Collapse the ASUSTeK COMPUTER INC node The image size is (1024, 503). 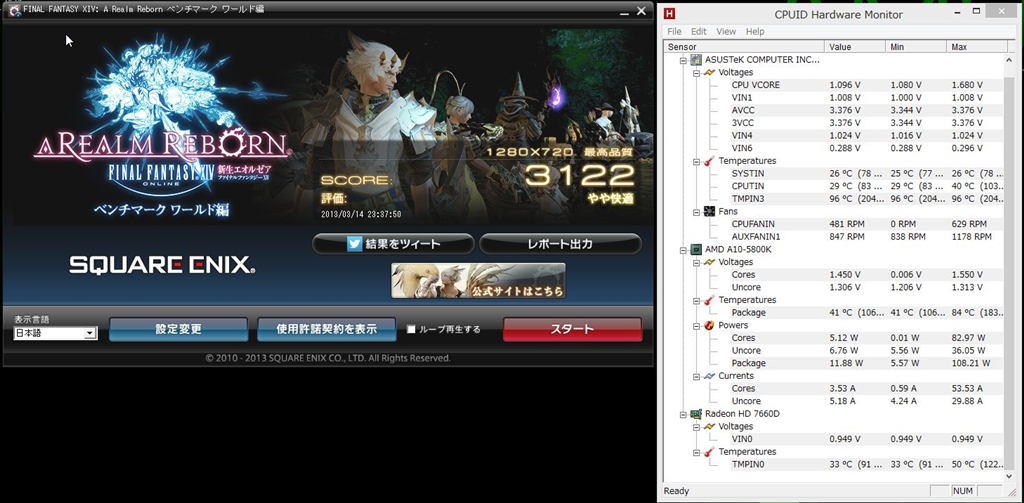(684, 60)
